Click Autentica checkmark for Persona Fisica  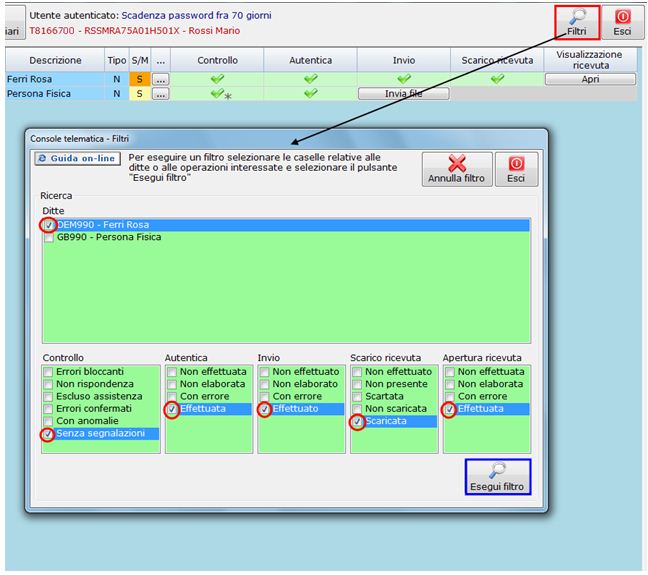pyautogui.click(x=311, y=93)
